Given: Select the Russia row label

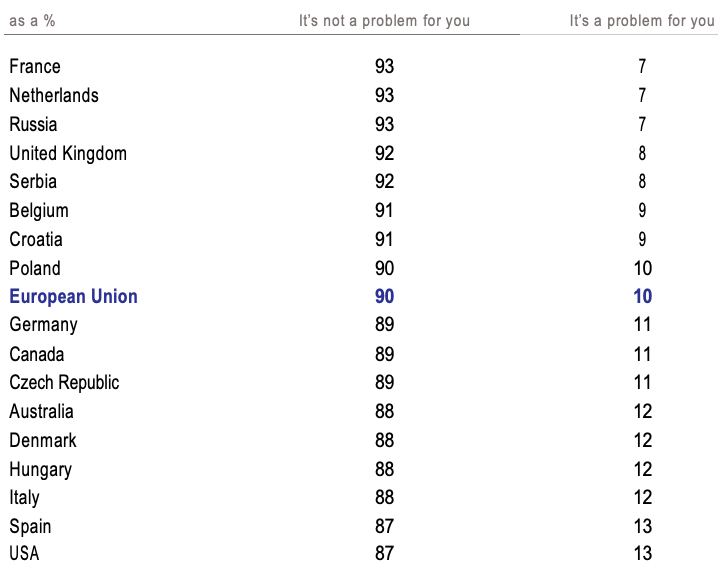Looking at the screenshot, I should click(33, 125).
